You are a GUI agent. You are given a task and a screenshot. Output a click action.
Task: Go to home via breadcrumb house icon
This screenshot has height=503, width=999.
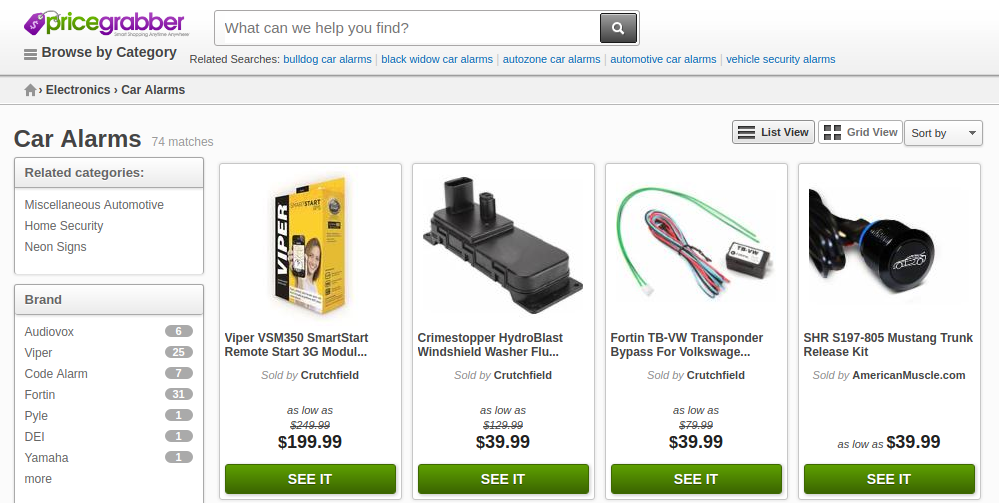[x=30, y=90]
